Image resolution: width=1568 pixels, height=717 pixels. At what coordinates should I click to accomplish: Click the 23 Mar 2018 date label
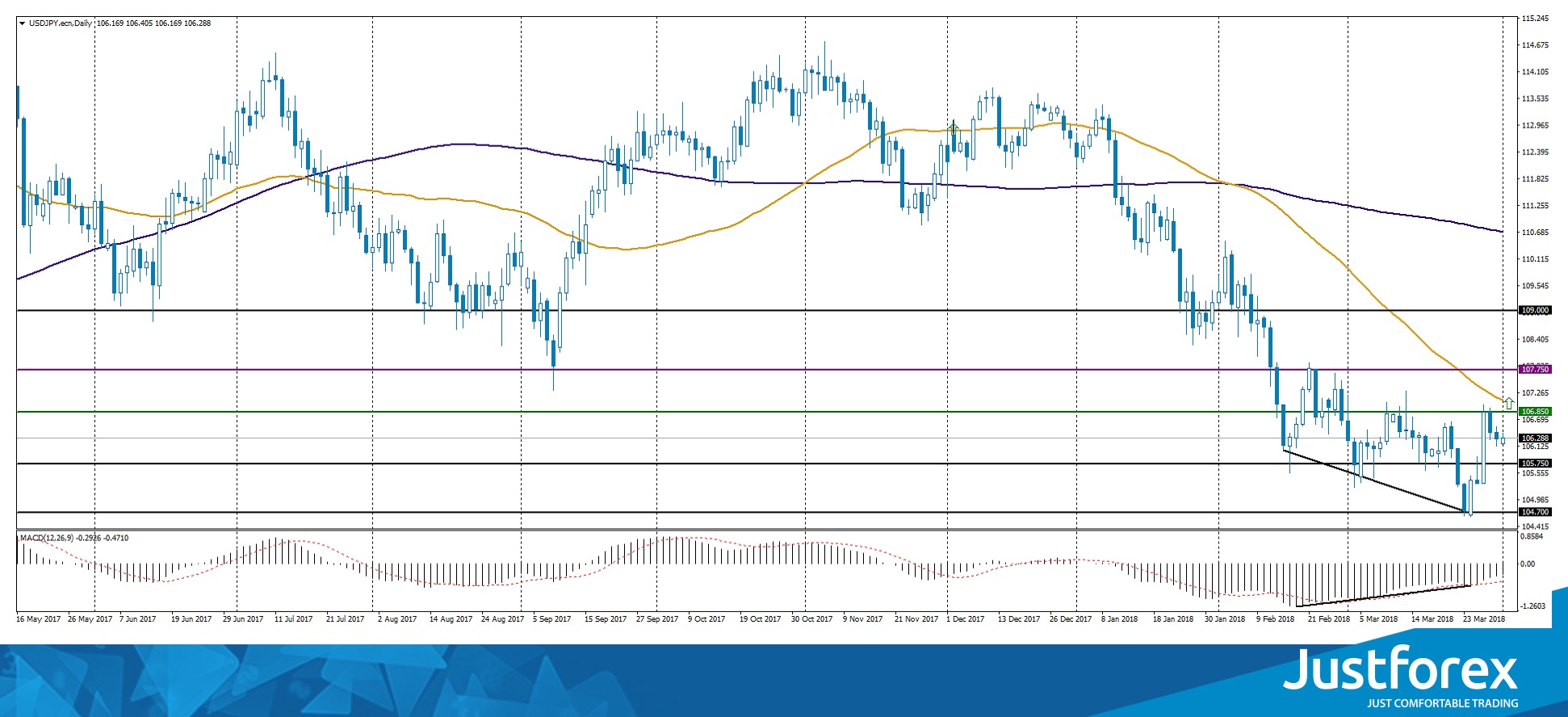[x=1484, y=619]
